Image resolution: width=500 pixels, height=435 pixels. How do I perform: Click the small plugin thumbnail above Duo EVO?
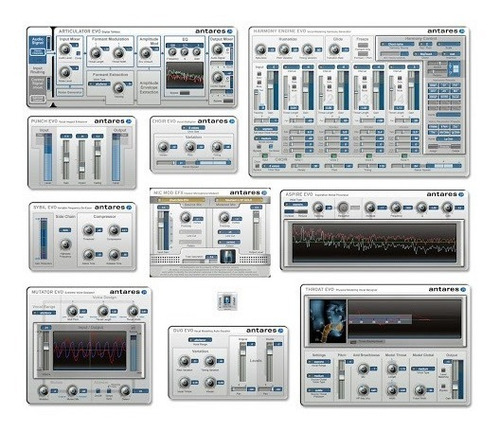(x=227, y=301)
